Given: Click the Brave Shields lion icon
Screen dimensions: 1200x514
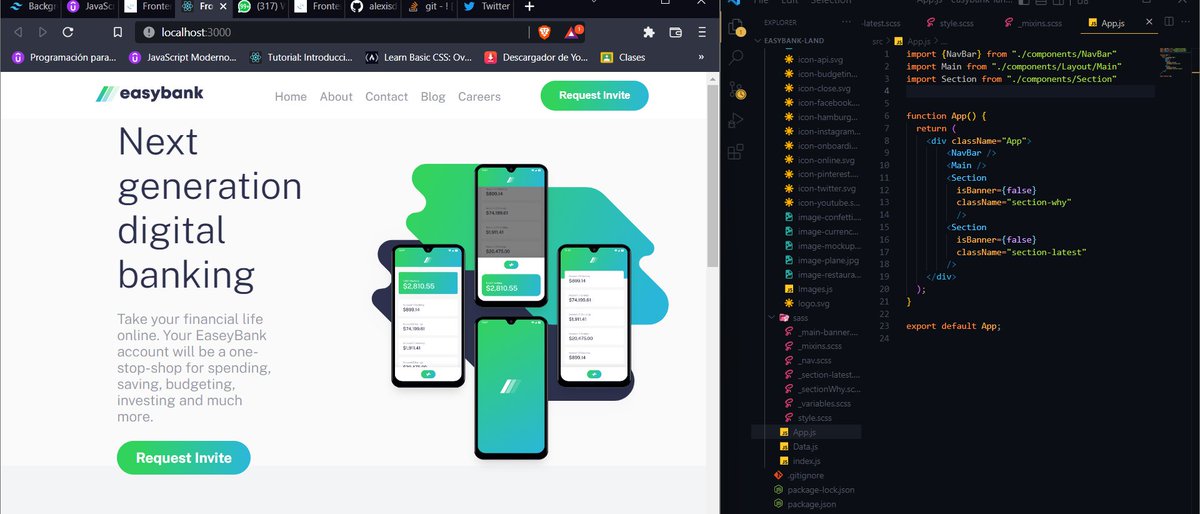Looking at the screenshot, I should tap(543, 32).
